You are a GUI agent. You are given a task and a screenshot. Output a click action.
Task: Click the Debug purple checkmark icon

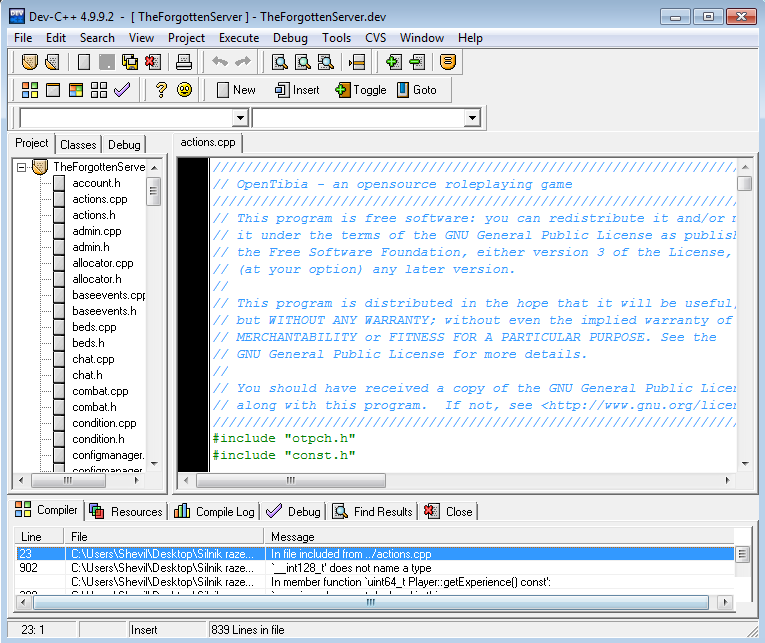(x=122, y=89)
